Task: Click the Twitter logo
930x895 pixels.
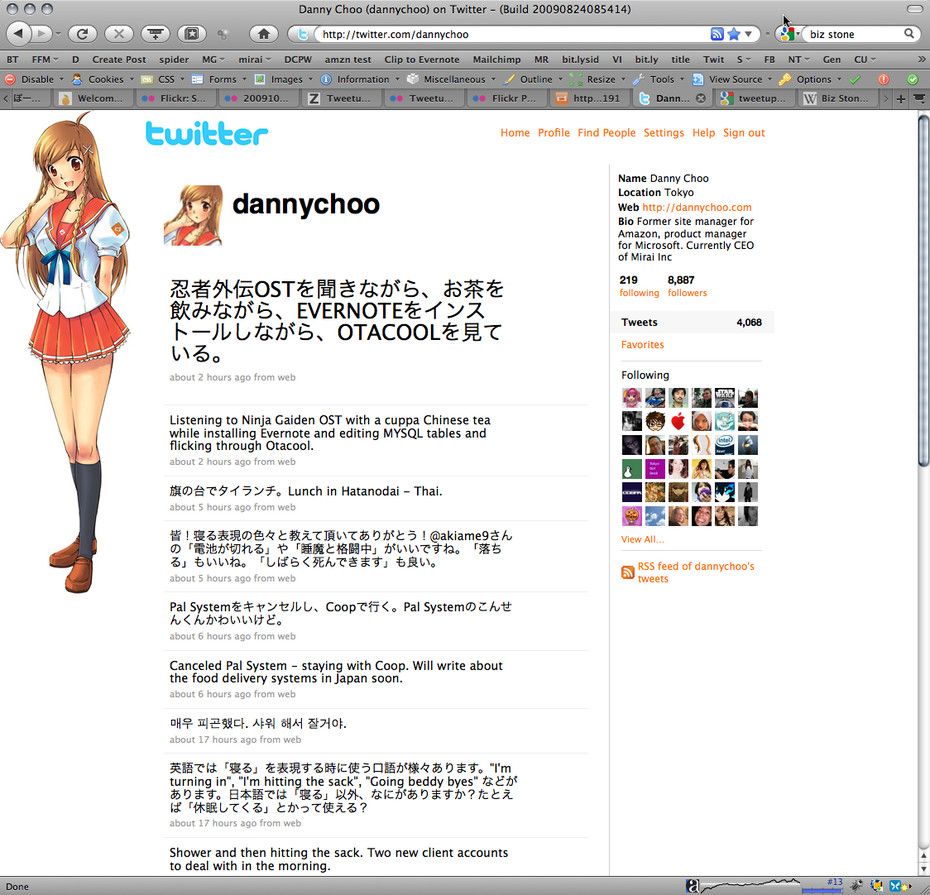Action: tap(206, 133)
